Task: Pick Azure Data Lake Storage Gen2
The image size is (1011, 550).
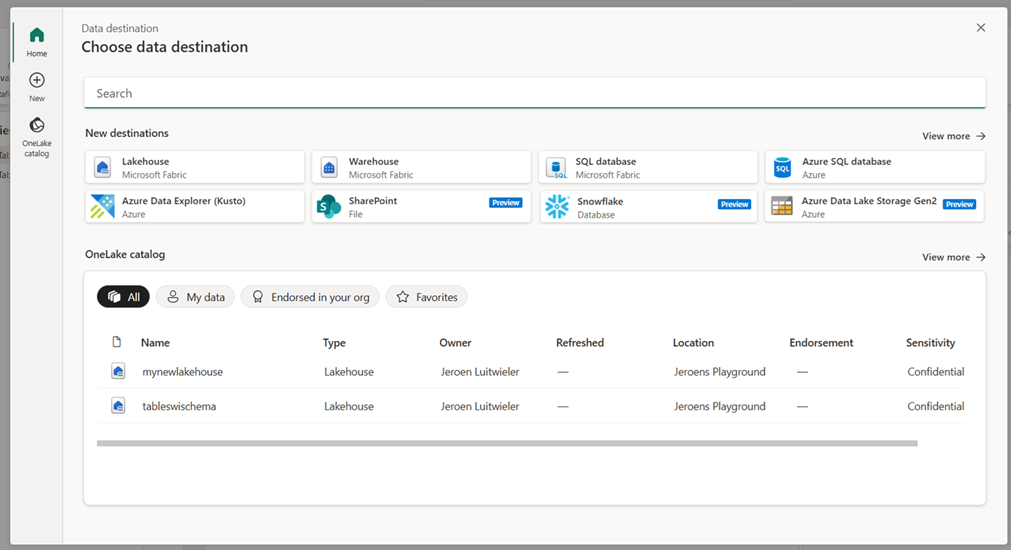Action: 874,207
